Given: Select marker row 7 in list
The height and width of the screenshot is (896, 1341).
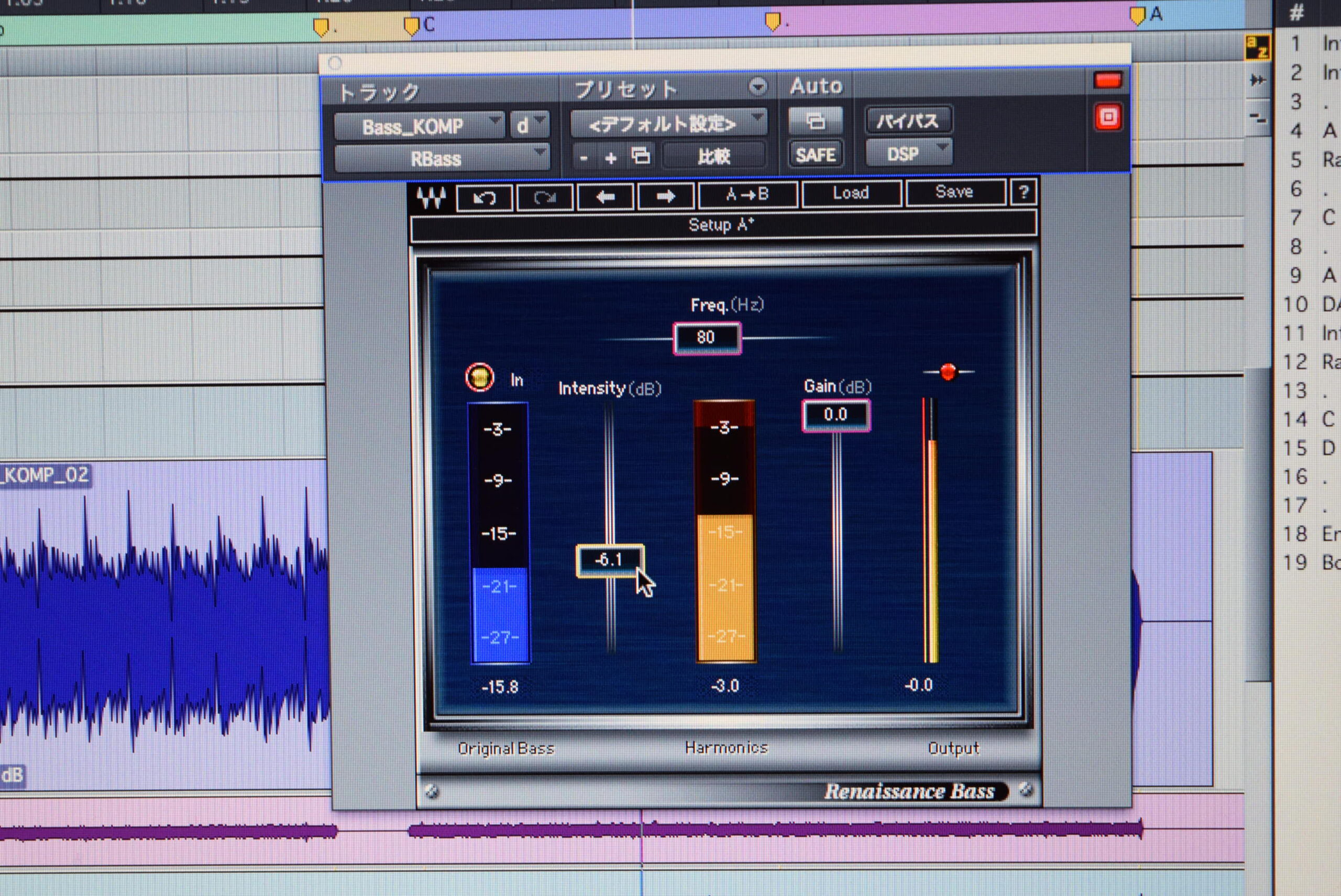Looking at the screenshot, I should (x=1310, y=218).
